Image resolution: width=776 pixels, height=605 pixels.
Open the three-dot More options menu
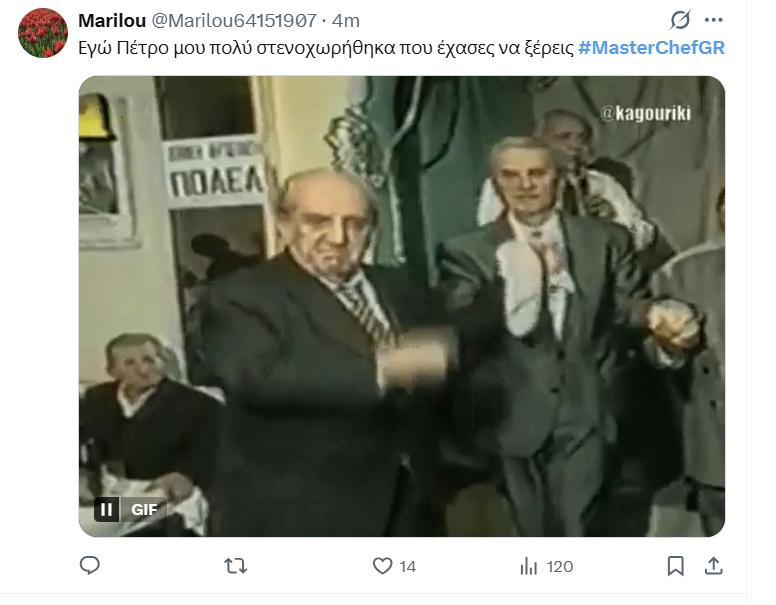(714, 20)
